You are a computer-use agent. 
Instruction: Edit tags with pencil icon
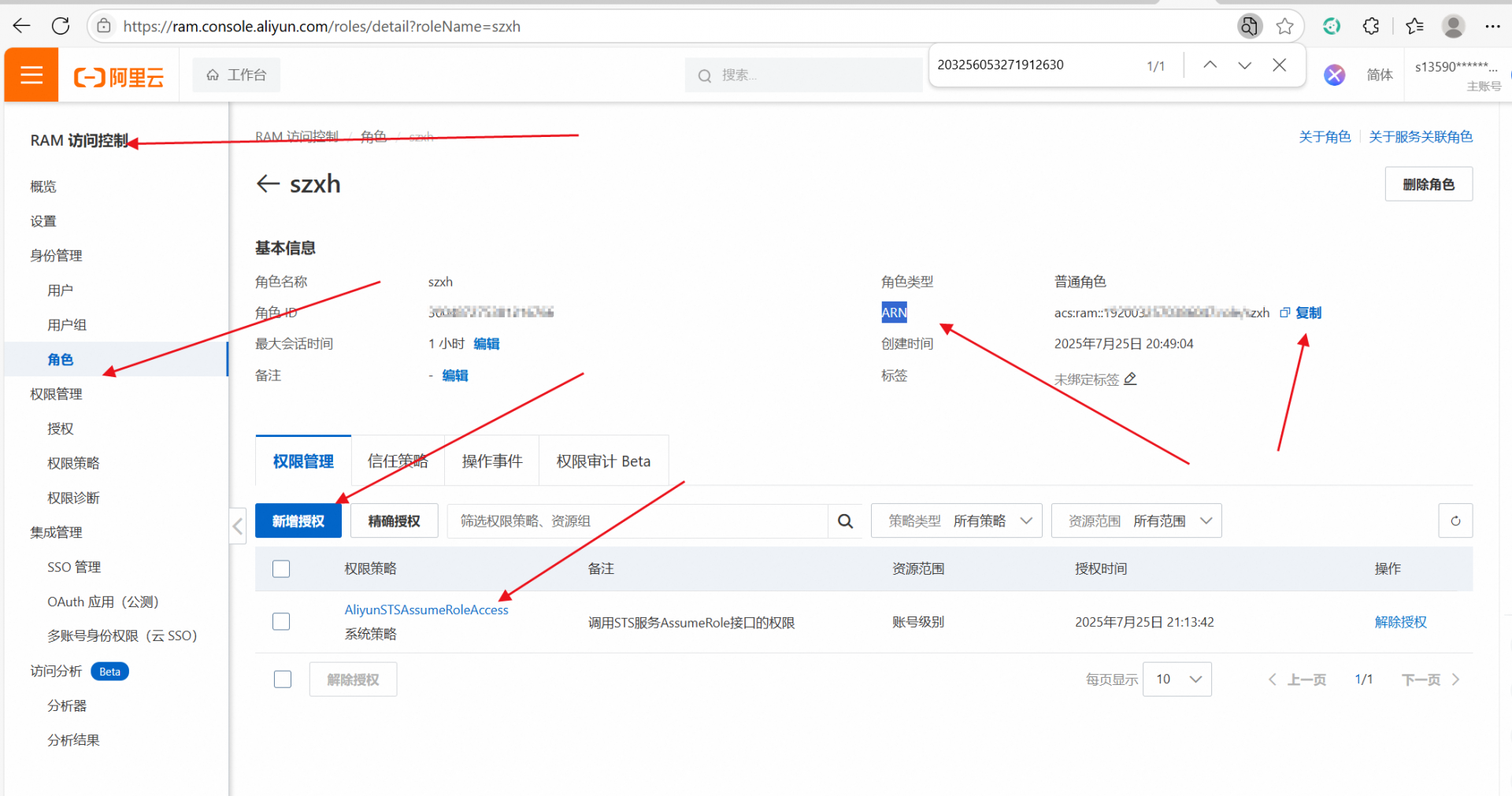tap(1130, 379)
